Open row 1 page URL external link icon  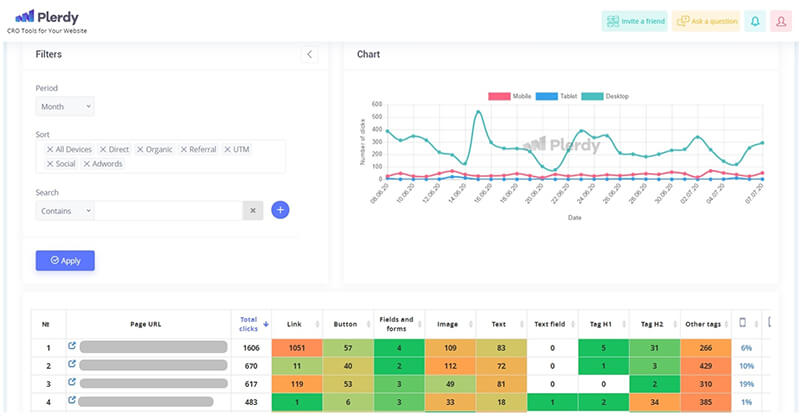[72, 346]
